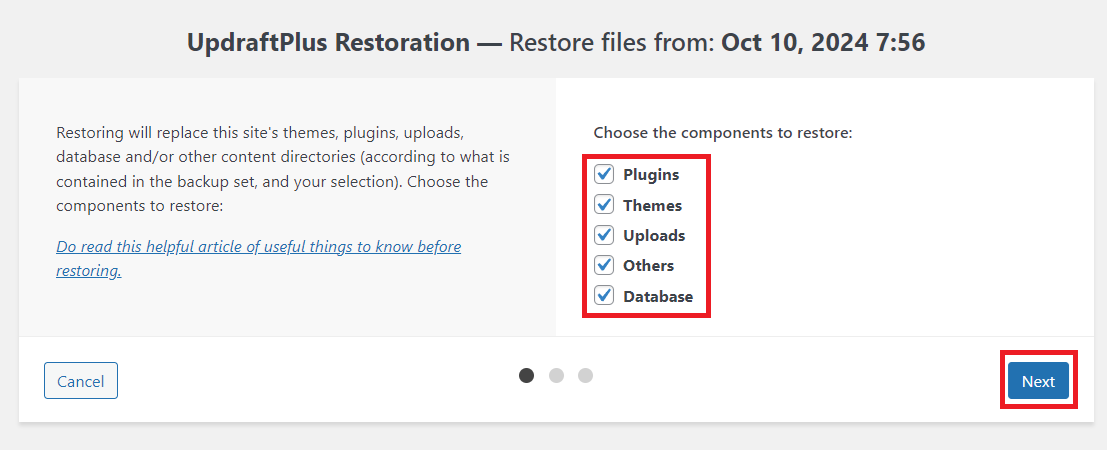1107x450 pixels.
Task: Click the bold Themes label text
Action: (652, 205)
